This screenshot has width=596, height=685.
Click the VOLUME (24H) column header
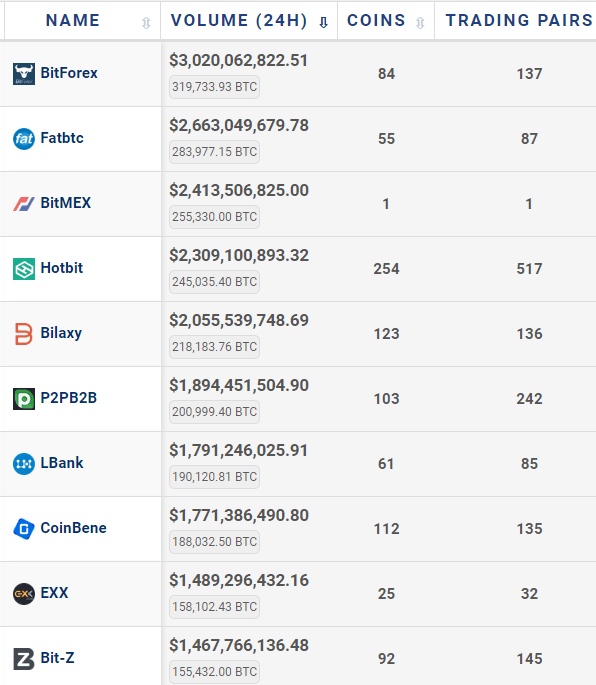(239, 21)
